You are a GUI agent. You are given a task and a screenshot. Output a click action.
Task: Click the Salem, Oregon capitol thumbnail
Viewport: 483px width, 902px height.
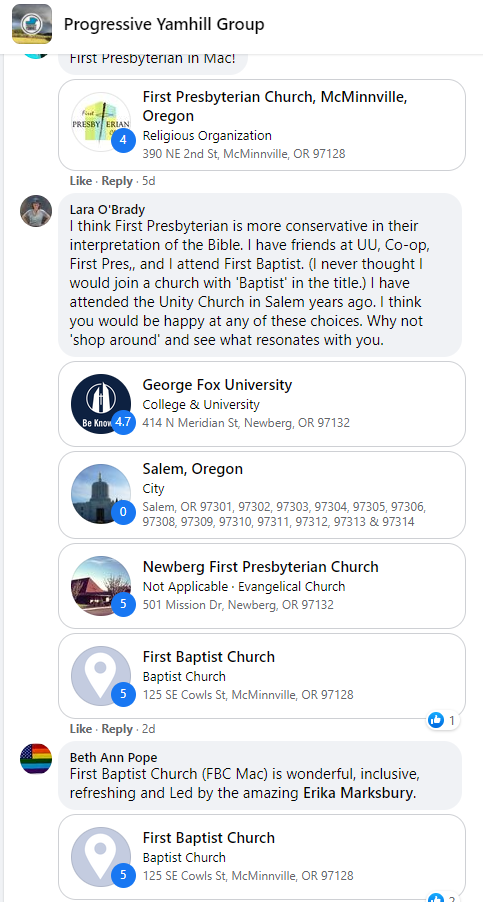pos(101,494)
